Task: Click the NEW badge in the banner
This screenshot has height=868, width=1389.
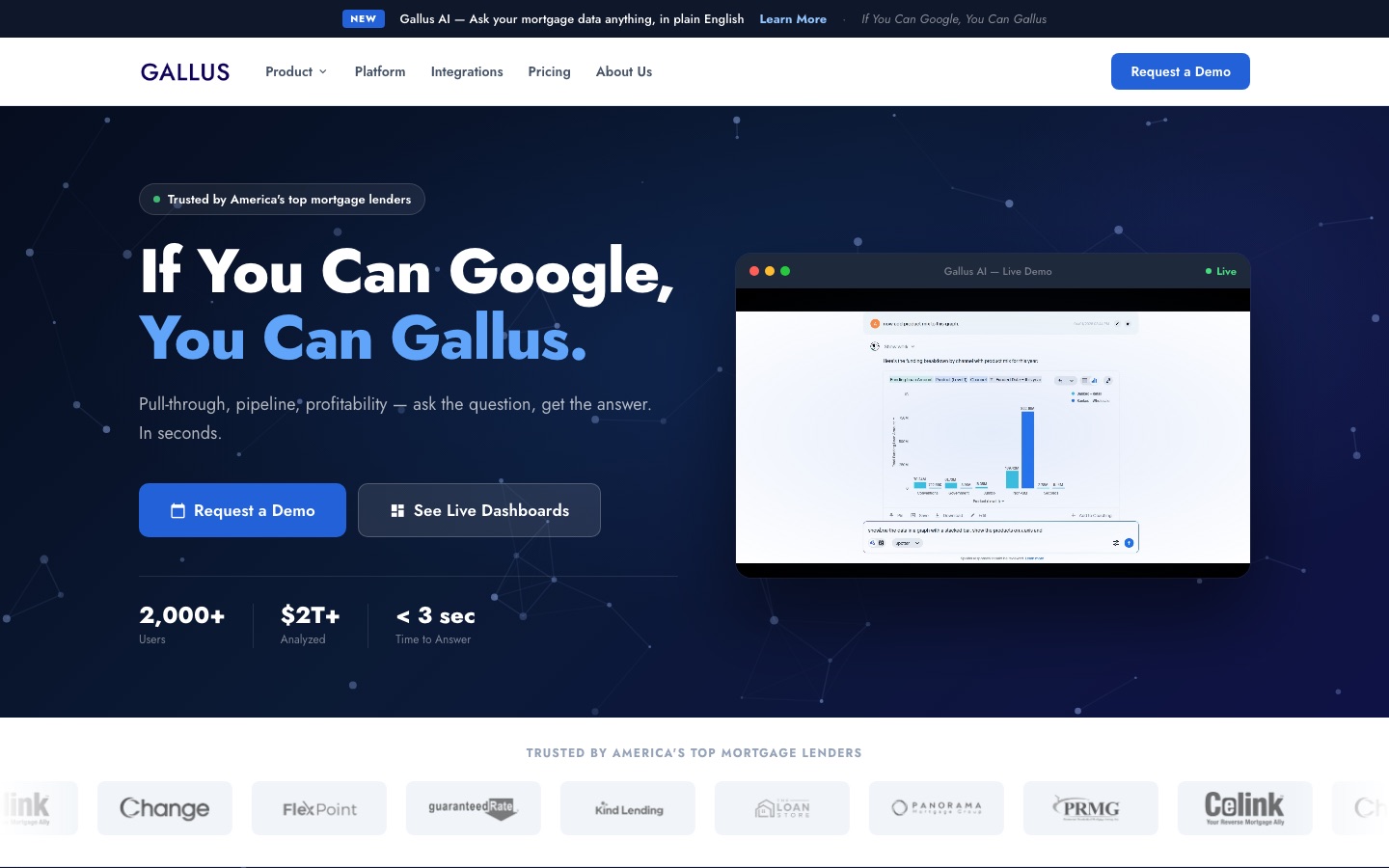Action: 364,18
